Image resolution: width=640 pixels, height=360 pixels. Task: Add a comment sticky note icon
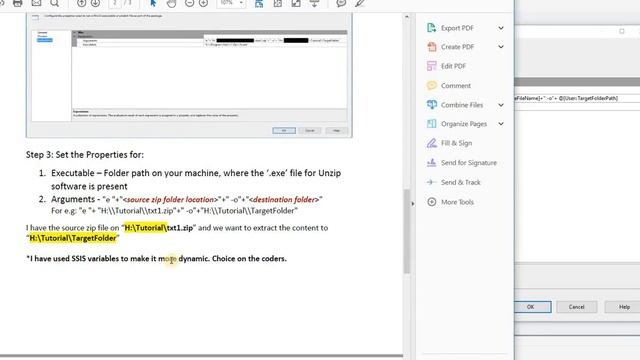341,4
